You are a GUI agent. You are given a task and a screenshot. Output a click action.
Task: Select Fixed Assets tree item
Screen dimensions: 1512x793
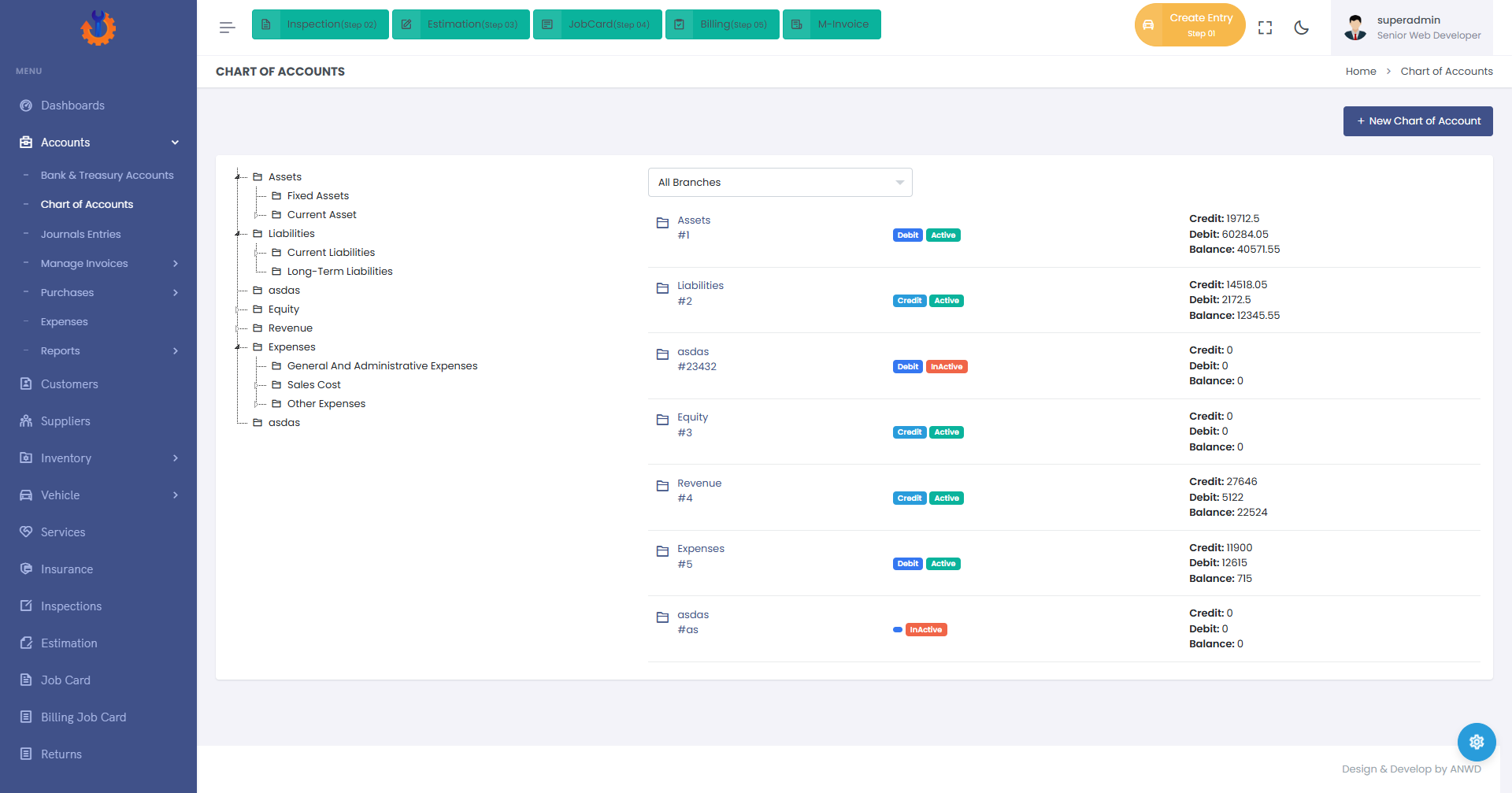coord(318,196)
